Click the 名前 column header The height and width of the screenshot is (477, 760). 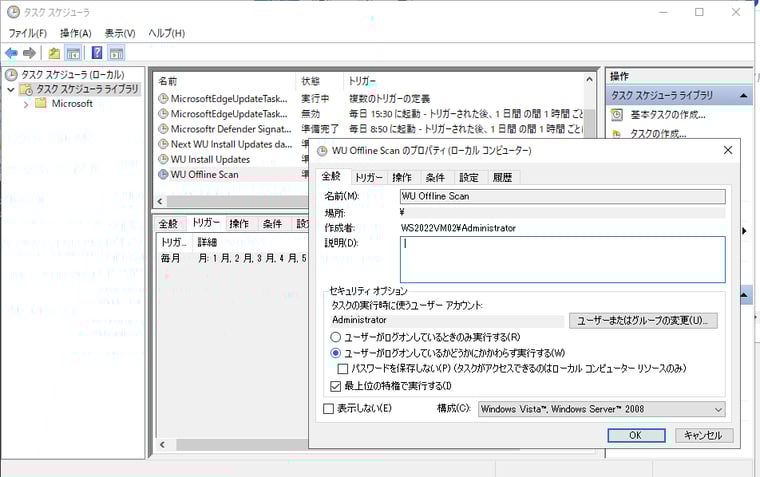[225, 81]
